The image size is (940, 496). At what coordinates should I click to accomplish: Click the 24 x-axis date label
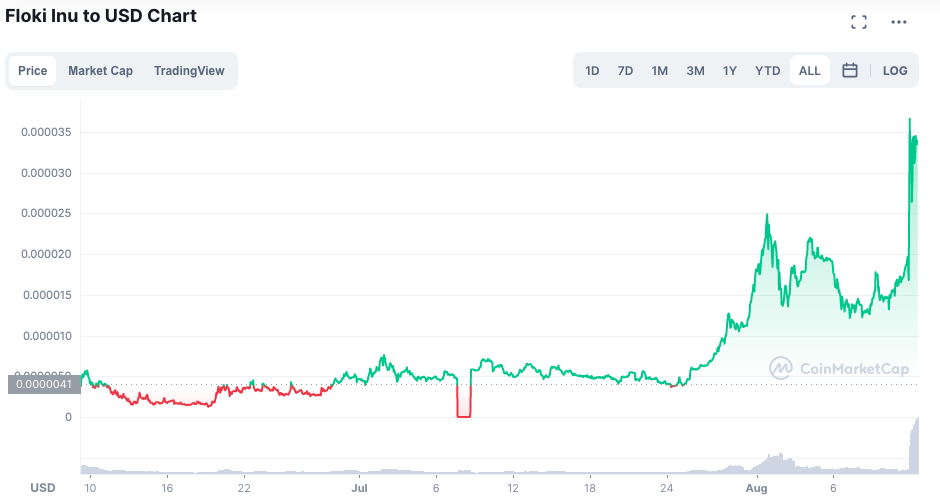[x=667, y=488]
